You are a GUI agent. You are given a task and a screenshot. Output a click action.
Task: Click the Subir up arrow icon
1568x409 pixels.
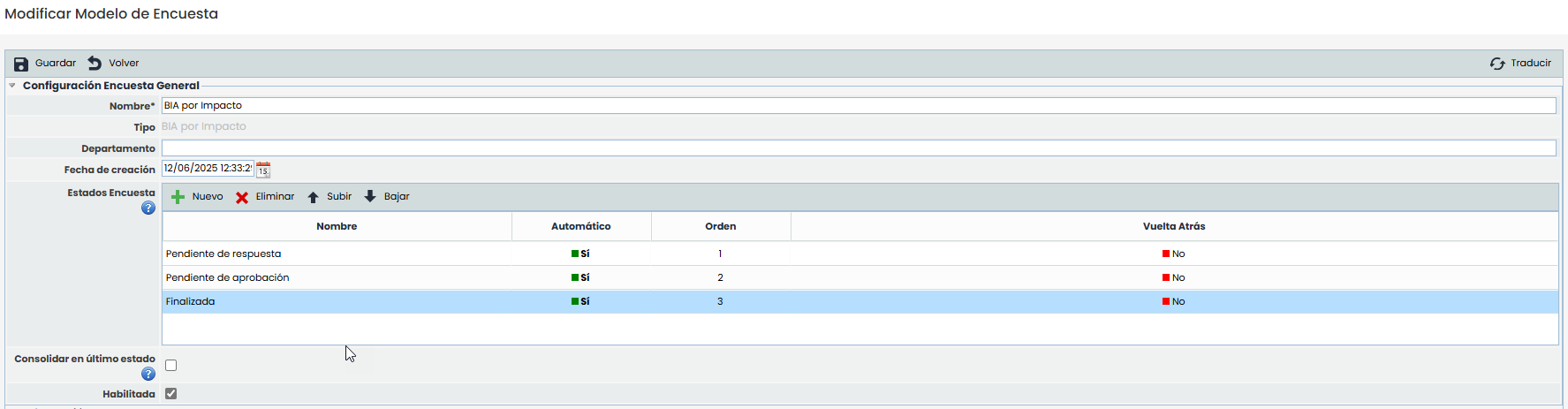tap(313, 197)
